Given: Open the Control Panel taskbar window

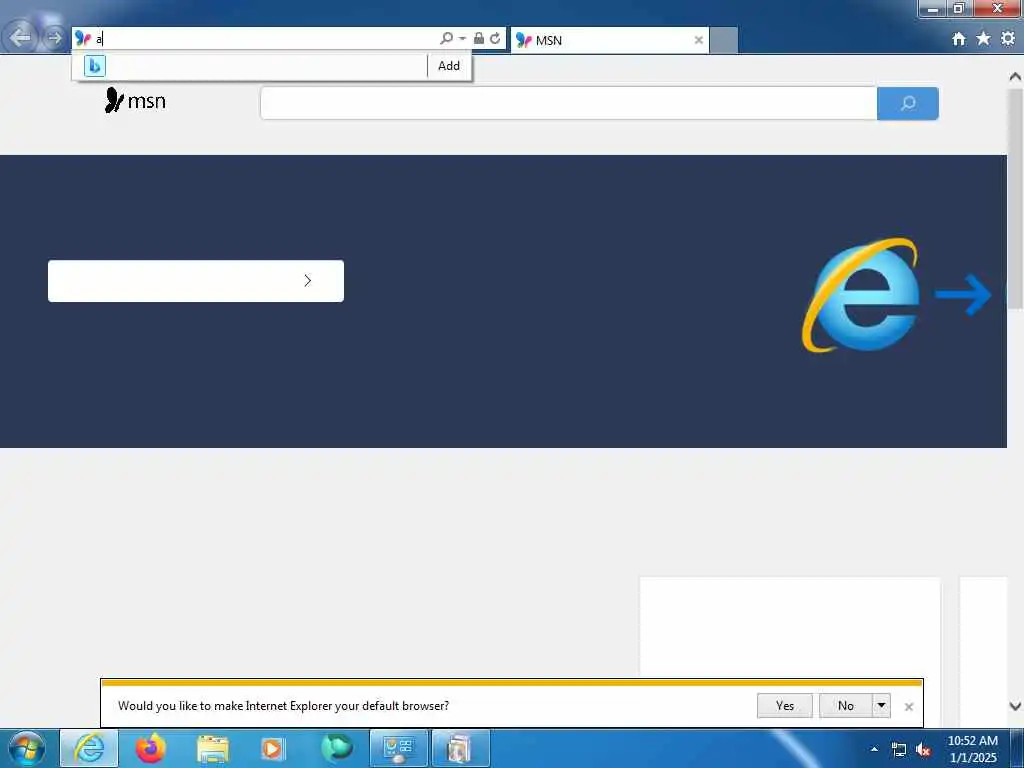Looking at the screenshot, I should [x=399, y=748].
